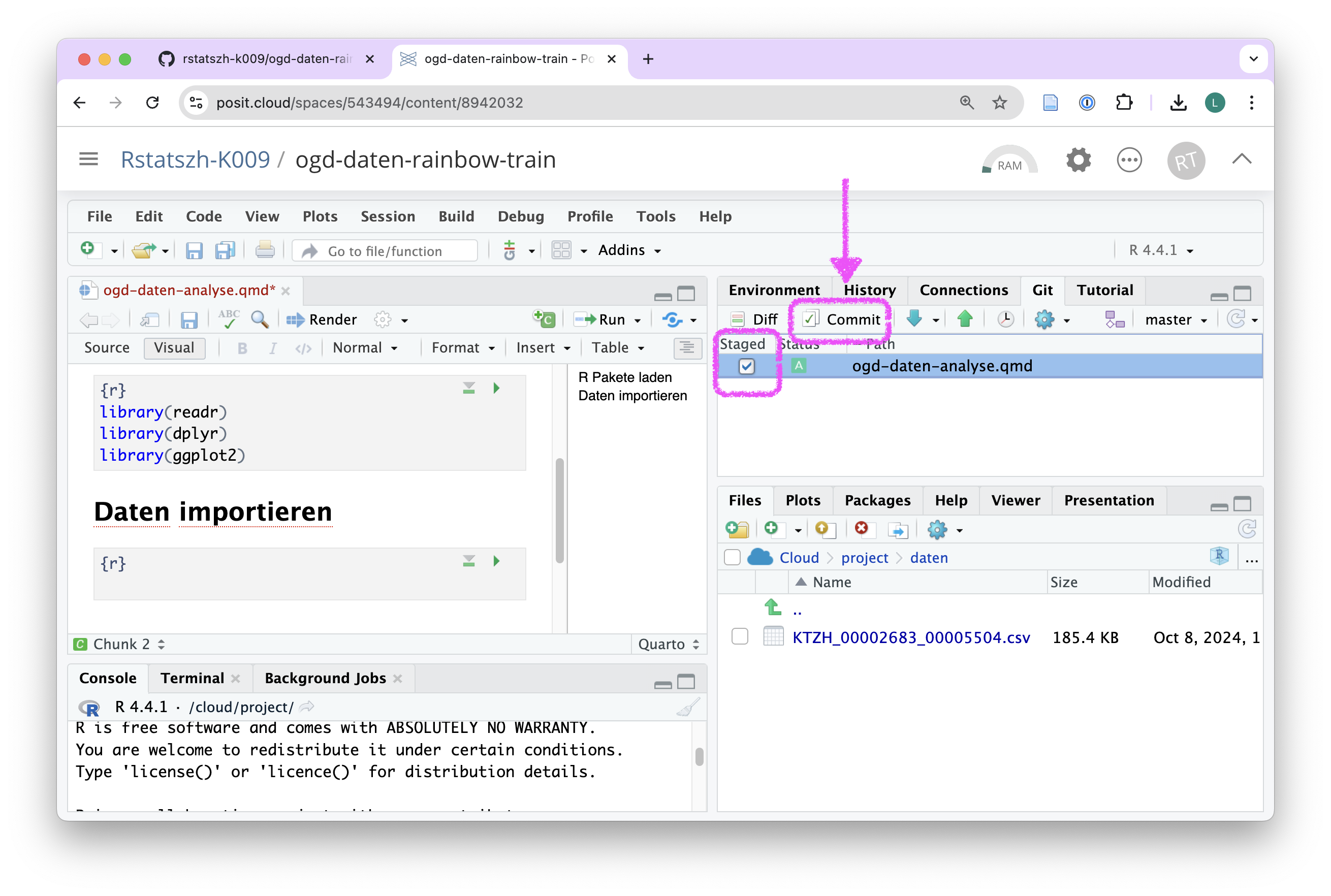Open the R 4.4.1 version dropdown

1160,250
